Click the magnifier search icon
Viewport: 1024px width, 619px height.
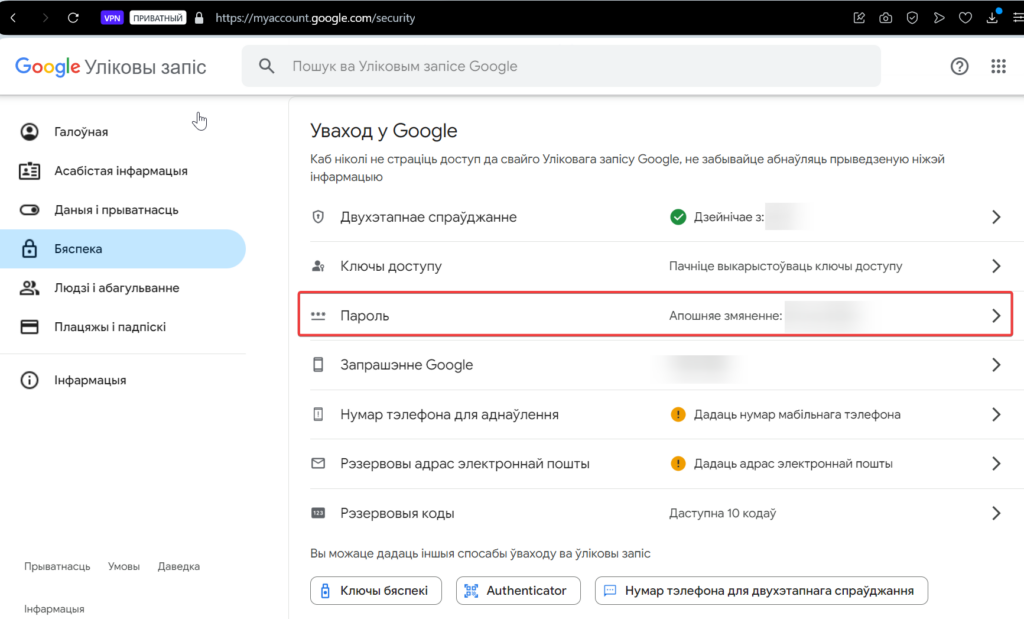[266, 66]
